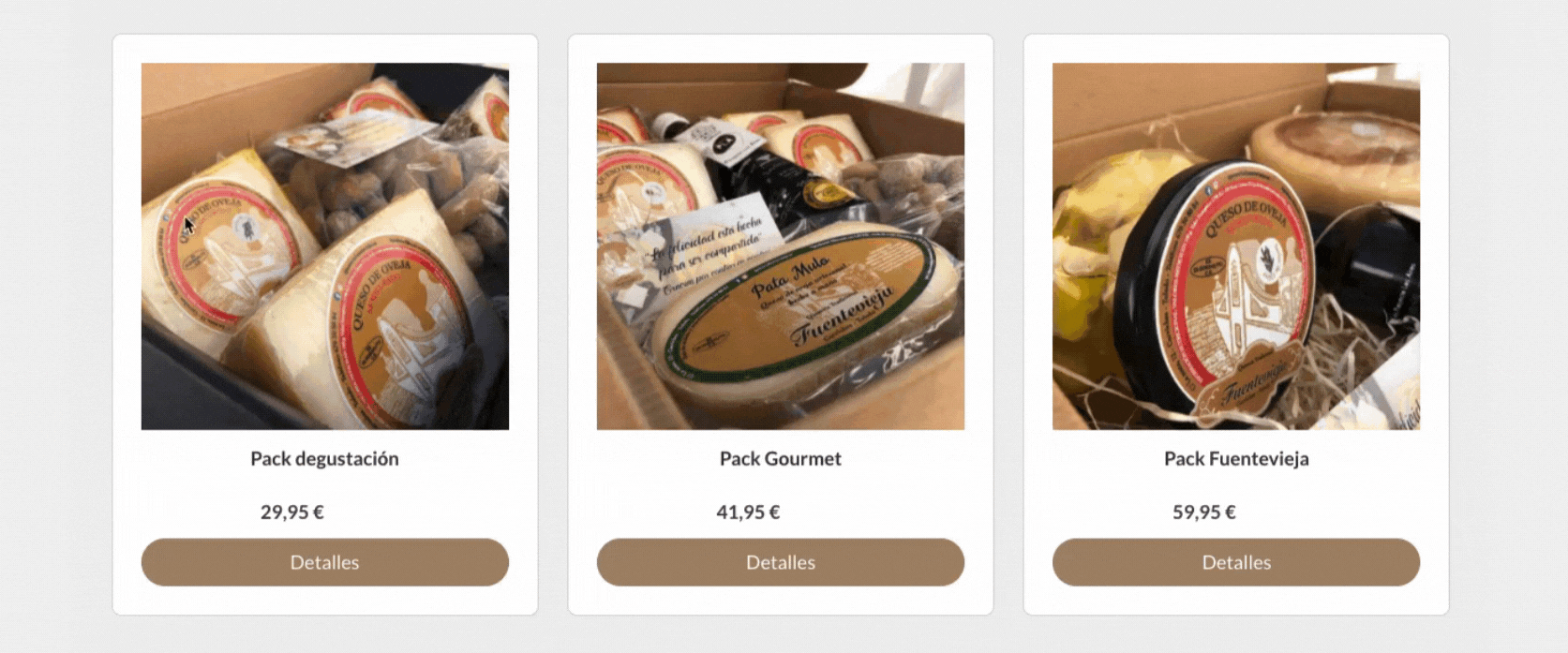The height and width of the screenshot is (653, 1568).
Task: Open the Pack Gourmet product photo
Action: (x=781, y=246)
